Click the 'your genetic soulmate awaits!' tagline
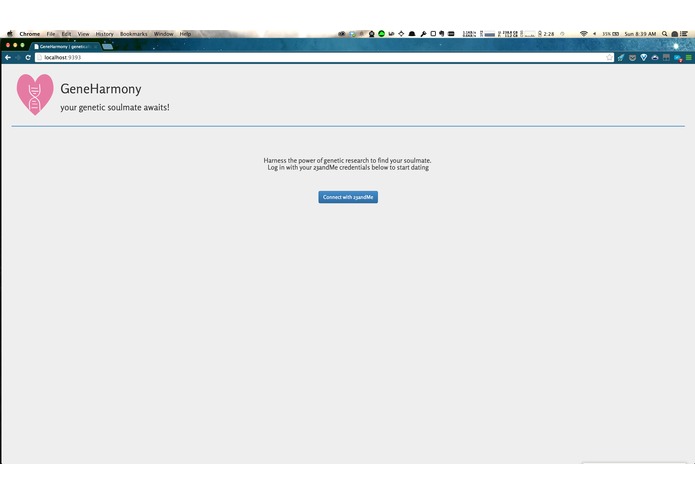Screen dimensions: 695x494 [115, 107]
